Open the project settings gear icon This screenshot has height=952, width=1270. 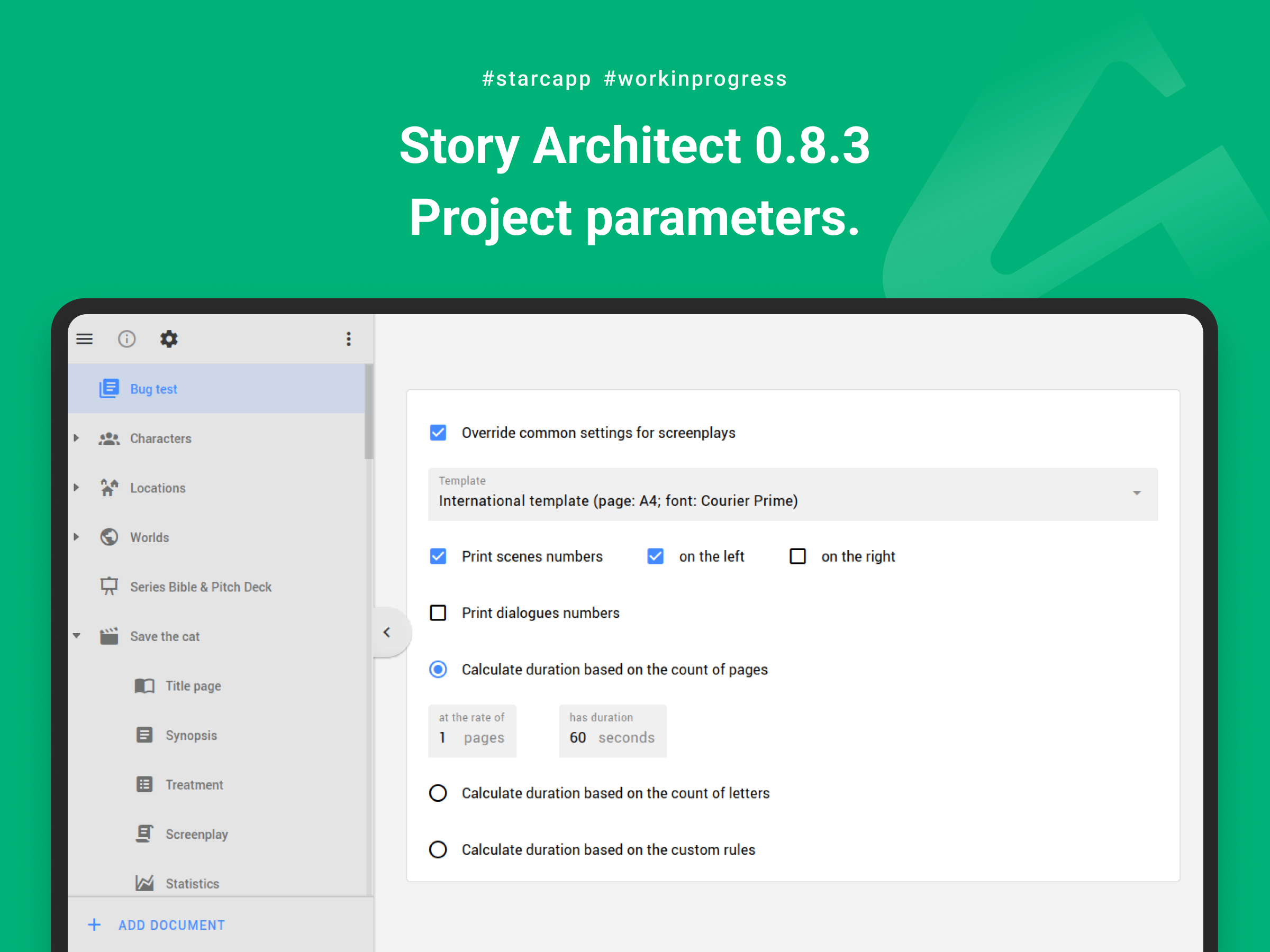169,339
